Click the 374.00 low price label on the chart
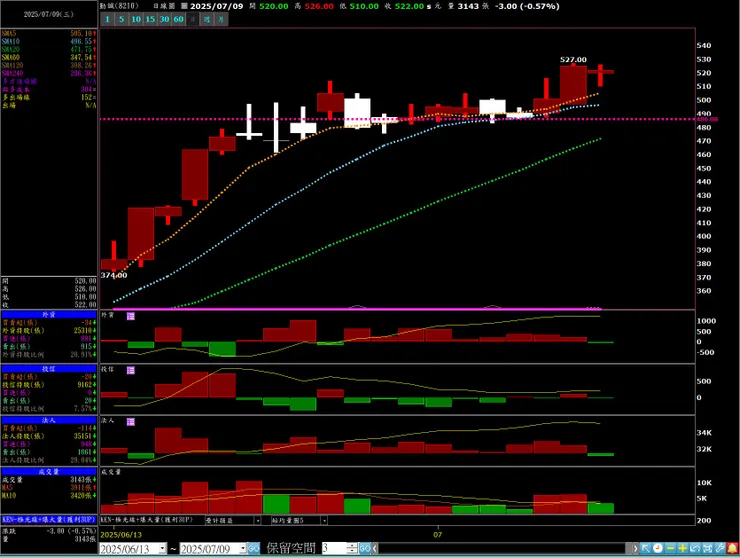 (114, 275)
